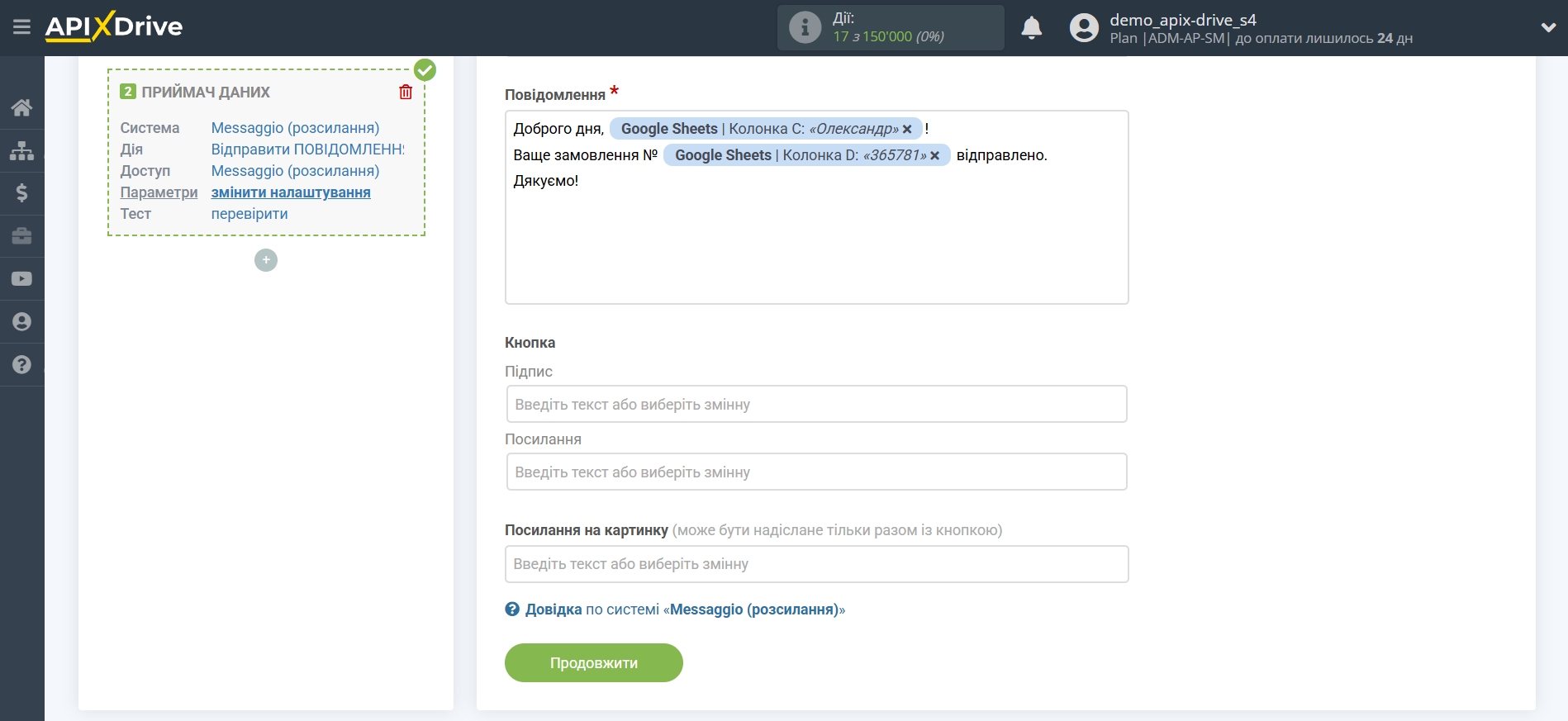Viewport: 1568px width, 721px height.
Task: Click the Messaggio (розсилання) help link text
Action: point(753,610)
